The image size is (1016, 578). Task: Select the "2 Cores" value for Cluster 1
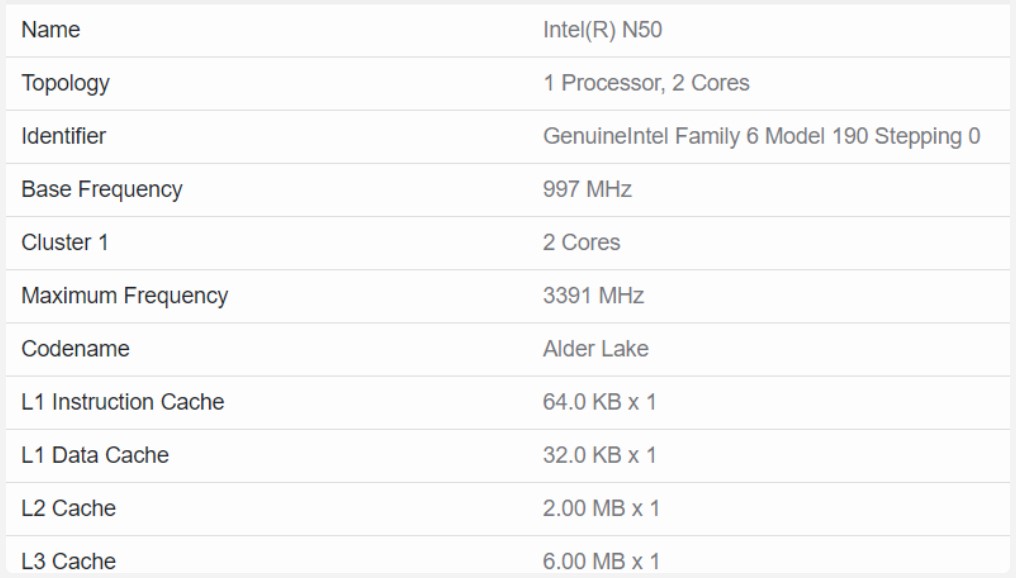pyautogui.click(x=581, y=242)
